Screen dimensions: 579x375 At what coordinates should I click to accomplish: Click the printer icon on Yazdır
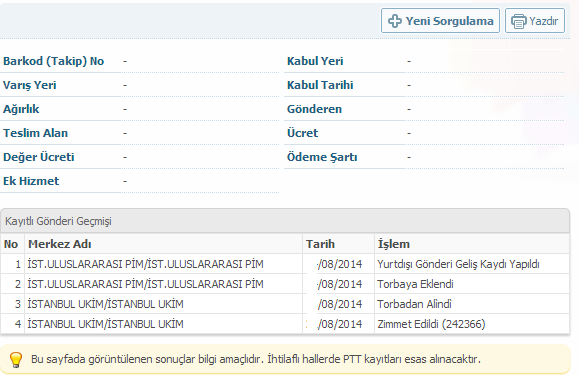[x=518, y=21]
